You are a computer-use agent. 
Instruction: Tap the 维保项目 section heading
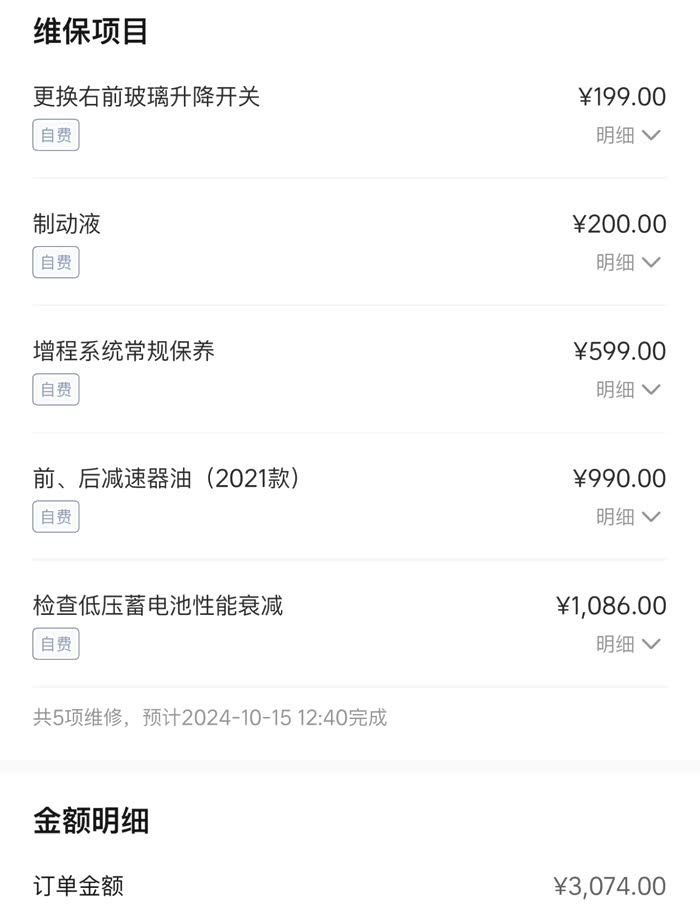click(91, 31)
